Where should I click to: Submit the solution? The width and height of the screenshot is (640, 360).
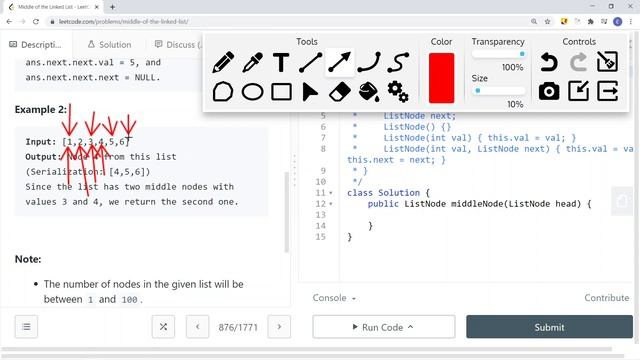coord(549,327)
